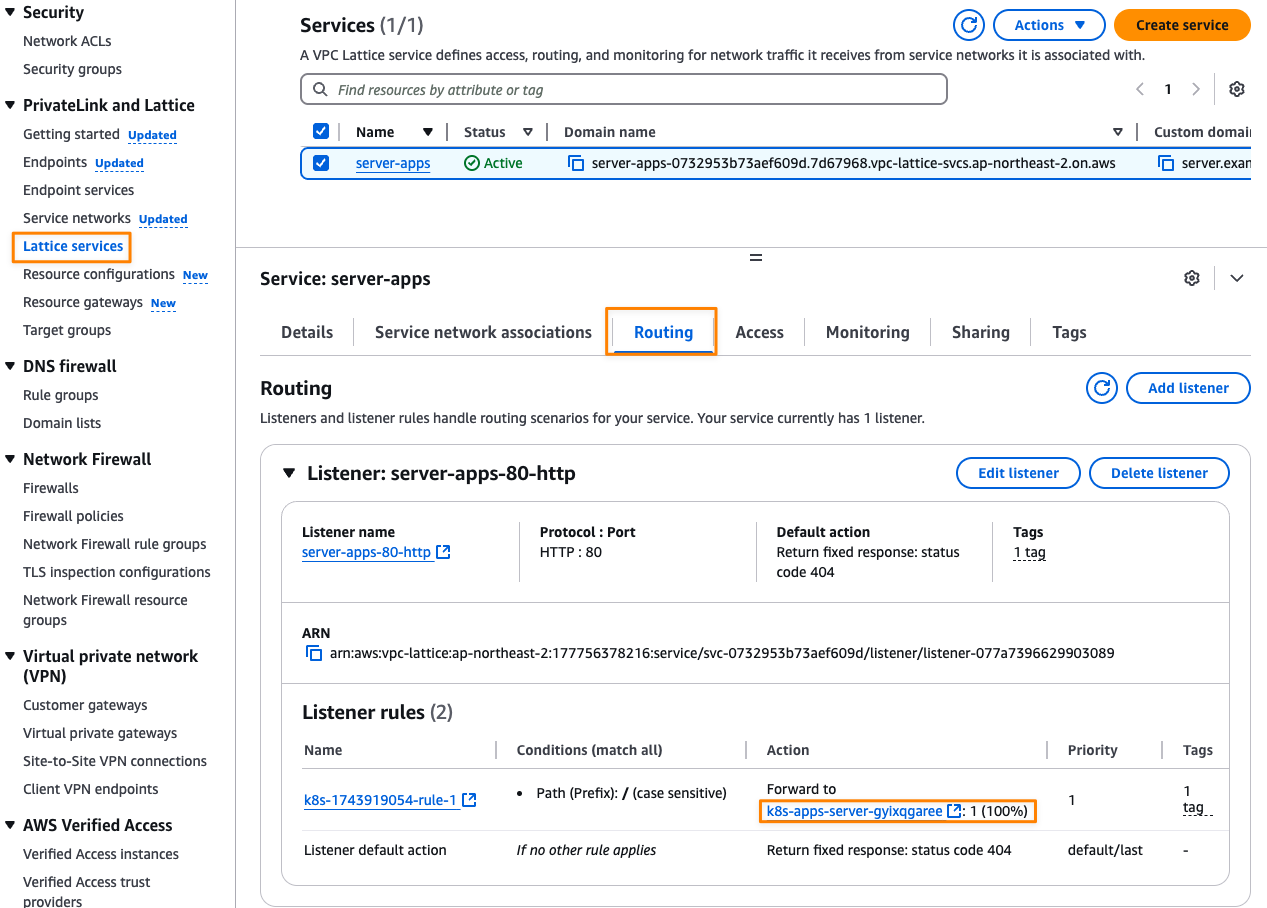
Task: Open service detail panel settings gear
Action: [1191, 278]
